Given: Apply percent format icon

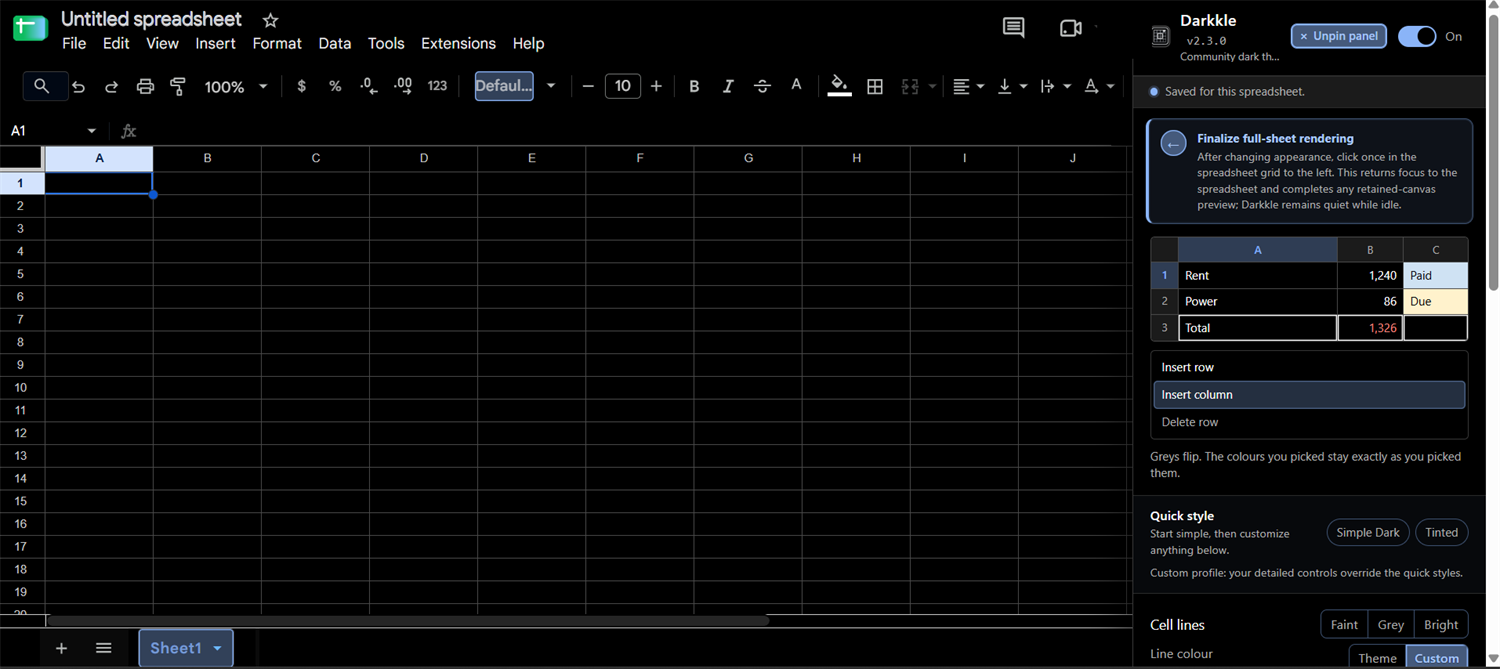Looking at the screenshot, I should [335, 86].
